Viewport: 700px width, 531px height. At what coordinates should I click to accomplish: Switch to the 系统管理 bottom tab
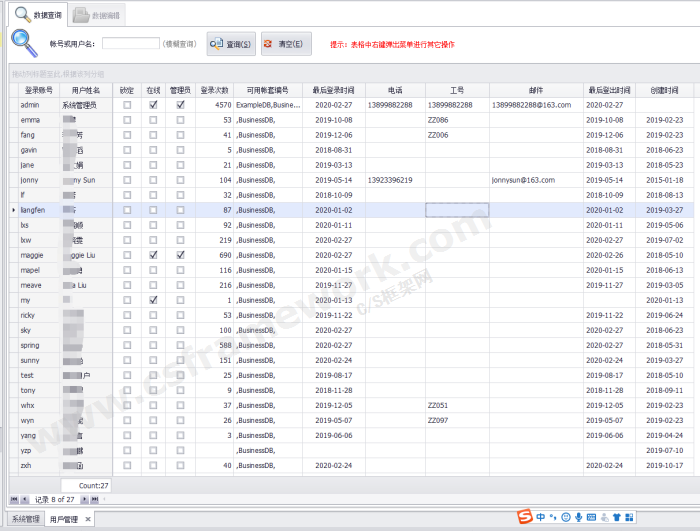tap(25, 519)
